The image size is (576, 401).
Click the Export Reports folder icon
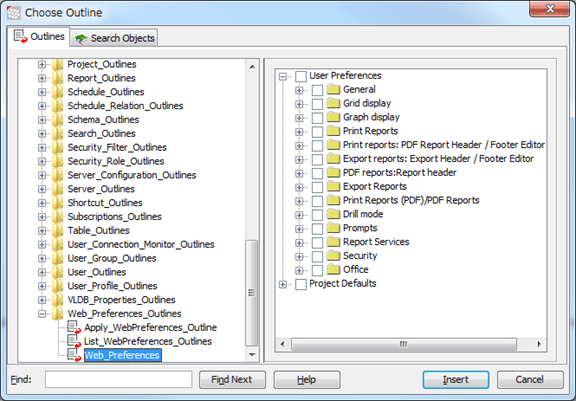(x=333, y=187)
